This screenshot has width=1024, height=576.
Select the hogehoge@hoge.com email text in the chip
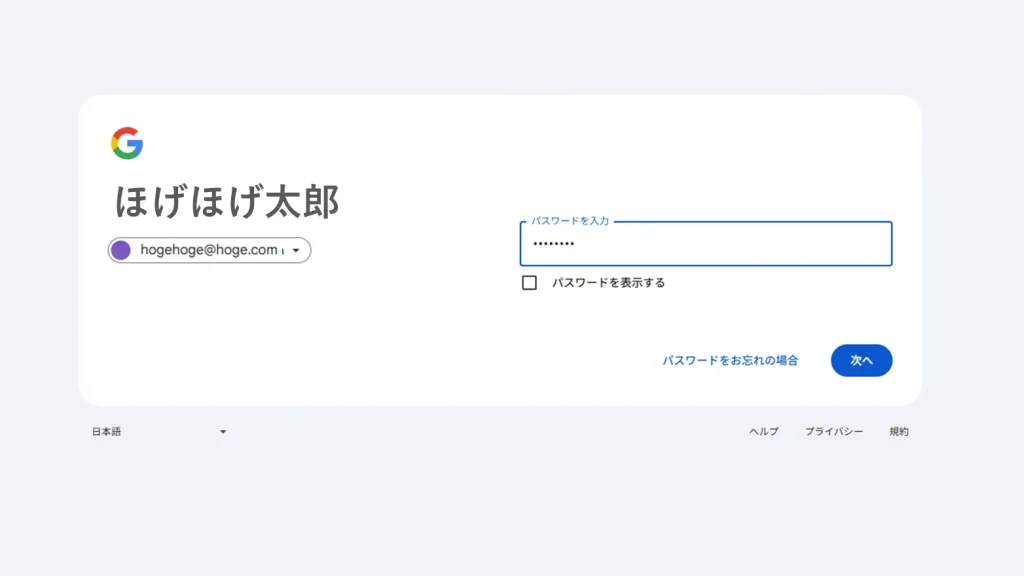(208, 250)
